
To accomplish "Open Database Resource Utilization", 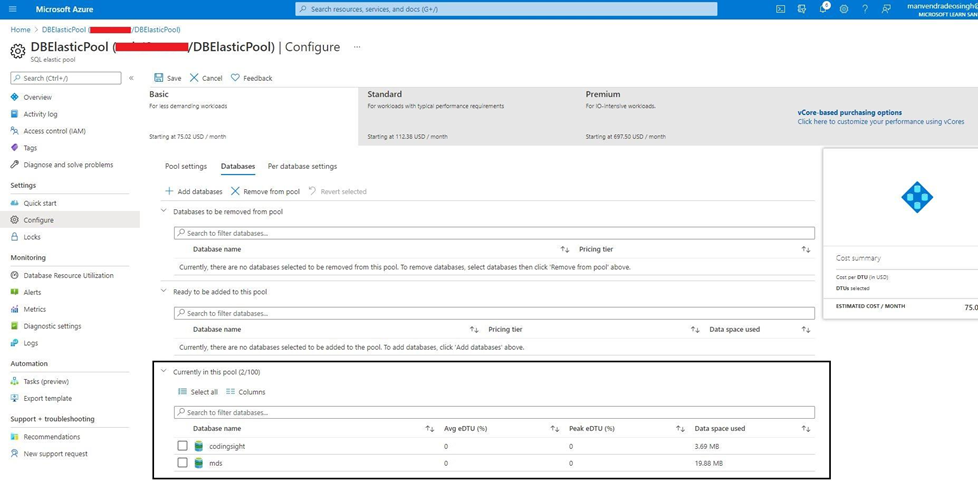I will (68, 275).
